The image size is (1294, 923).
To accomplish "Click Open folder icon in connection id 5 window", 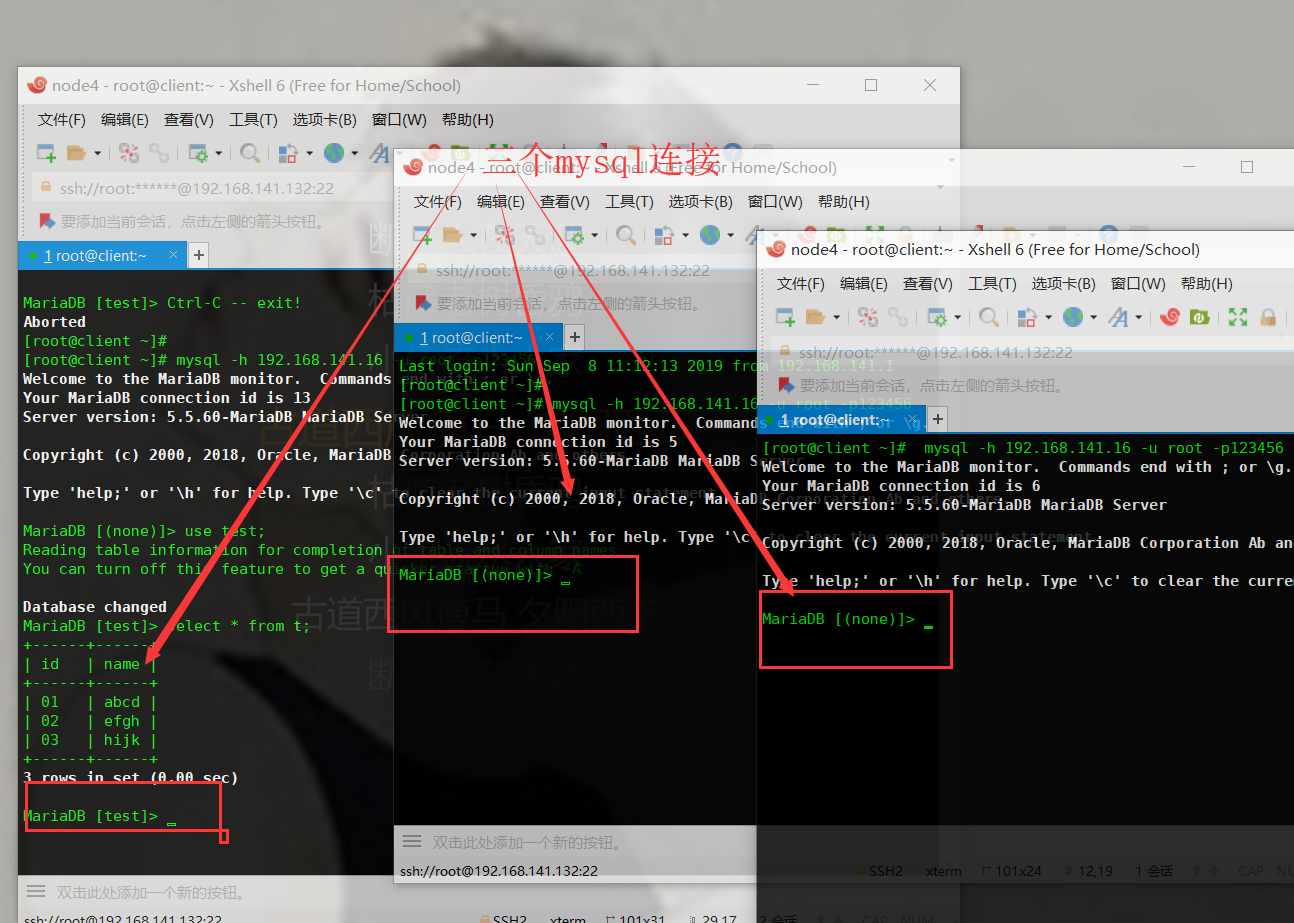I will 453,235.
